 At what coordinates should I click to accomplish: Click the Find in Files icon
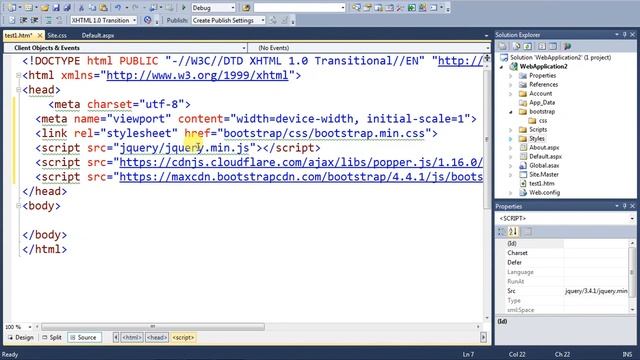(246, 8)
